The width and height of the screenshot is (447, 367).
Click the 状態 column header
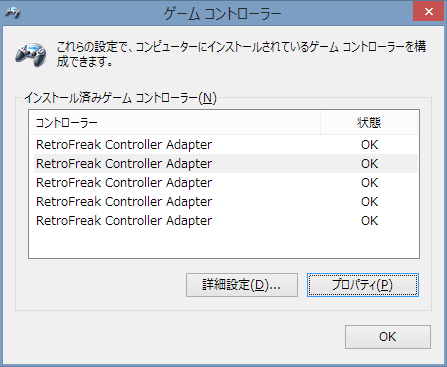pyautogui.click(x=369, y=123)
